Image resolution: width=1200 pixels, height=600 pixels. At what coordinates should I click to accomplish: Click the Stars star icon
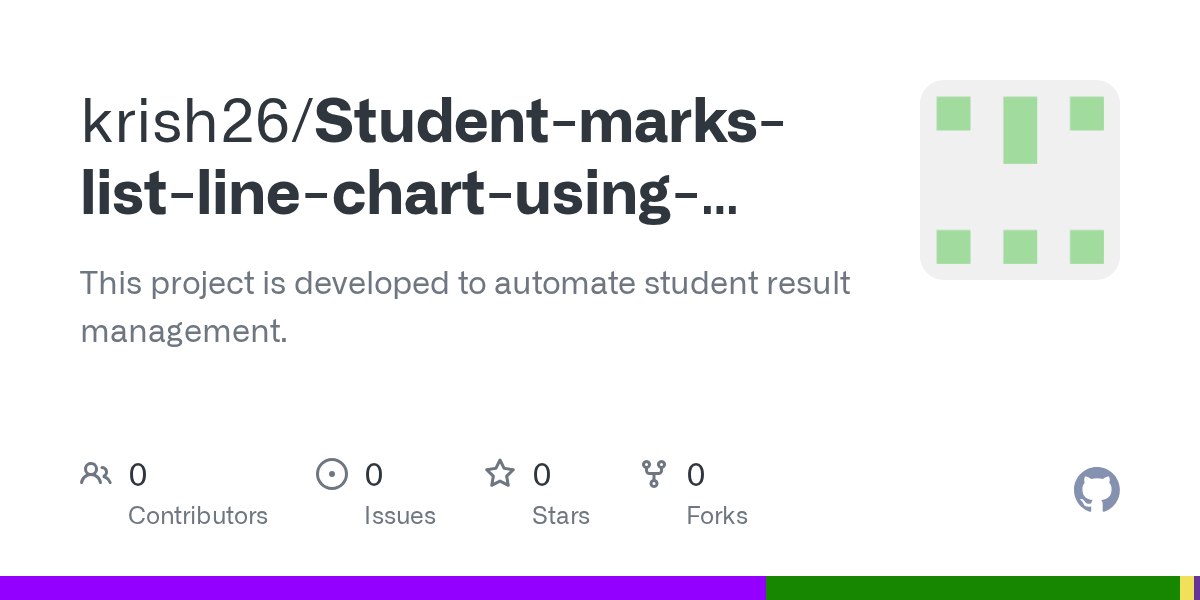point(500,473)
